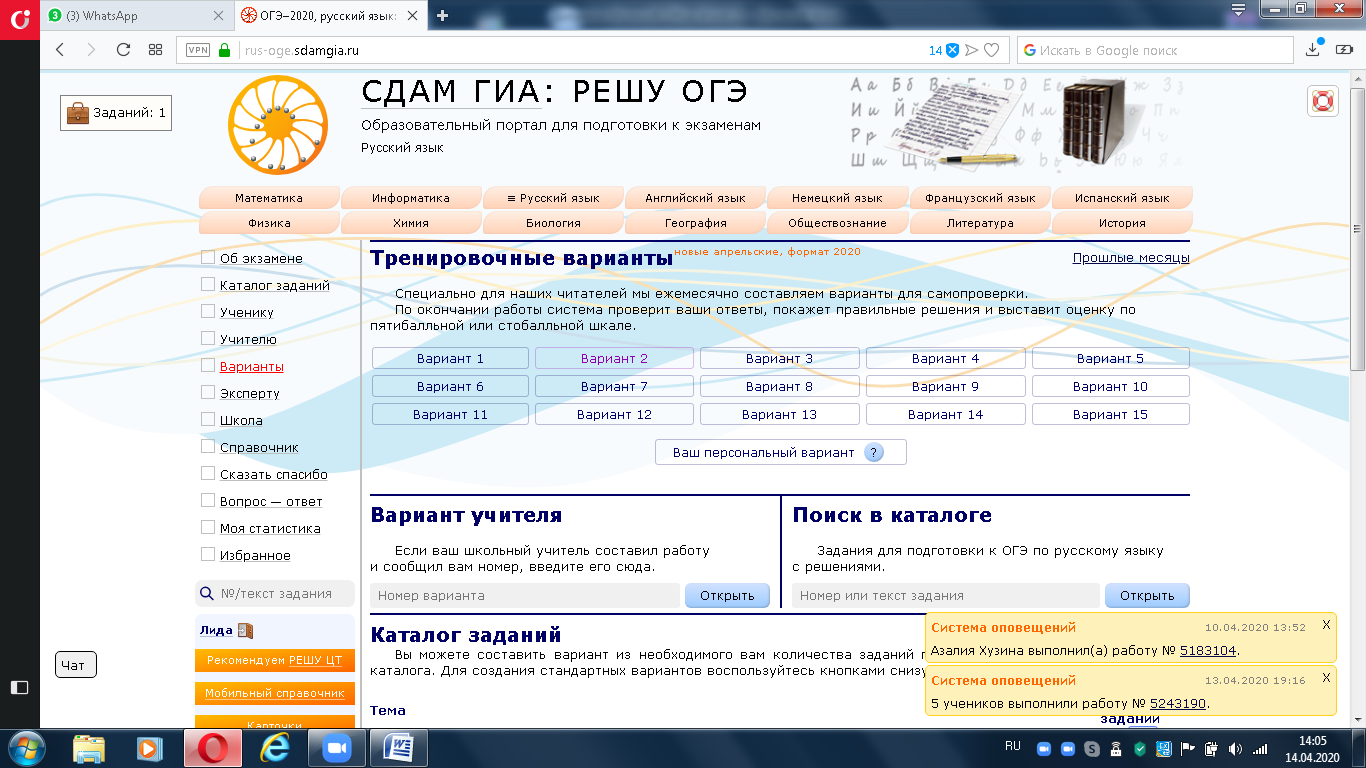Click the question mark on personal variant
1366x768 pixels.
874,452
